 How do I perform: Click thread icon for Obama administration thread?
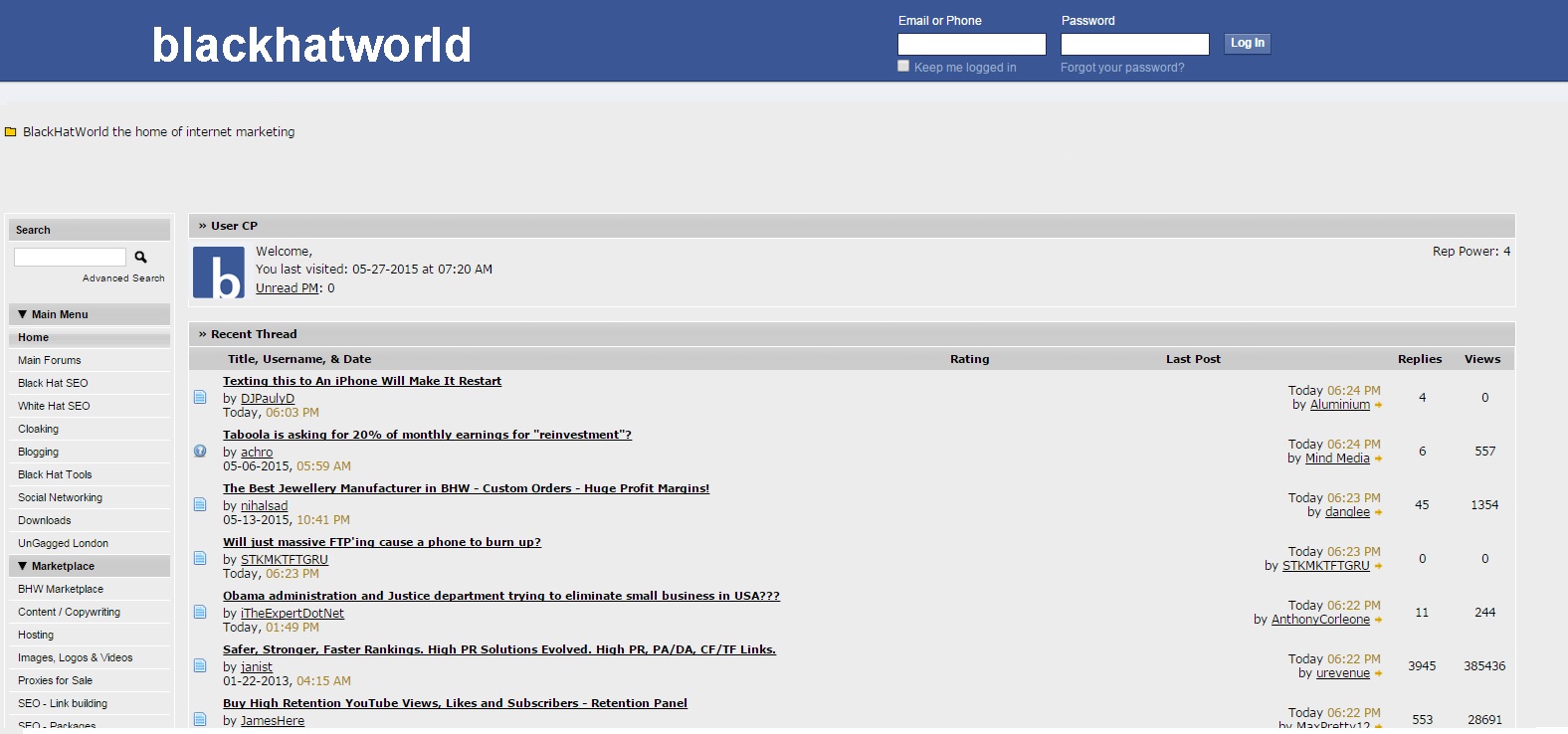click(x=200, y=612)
